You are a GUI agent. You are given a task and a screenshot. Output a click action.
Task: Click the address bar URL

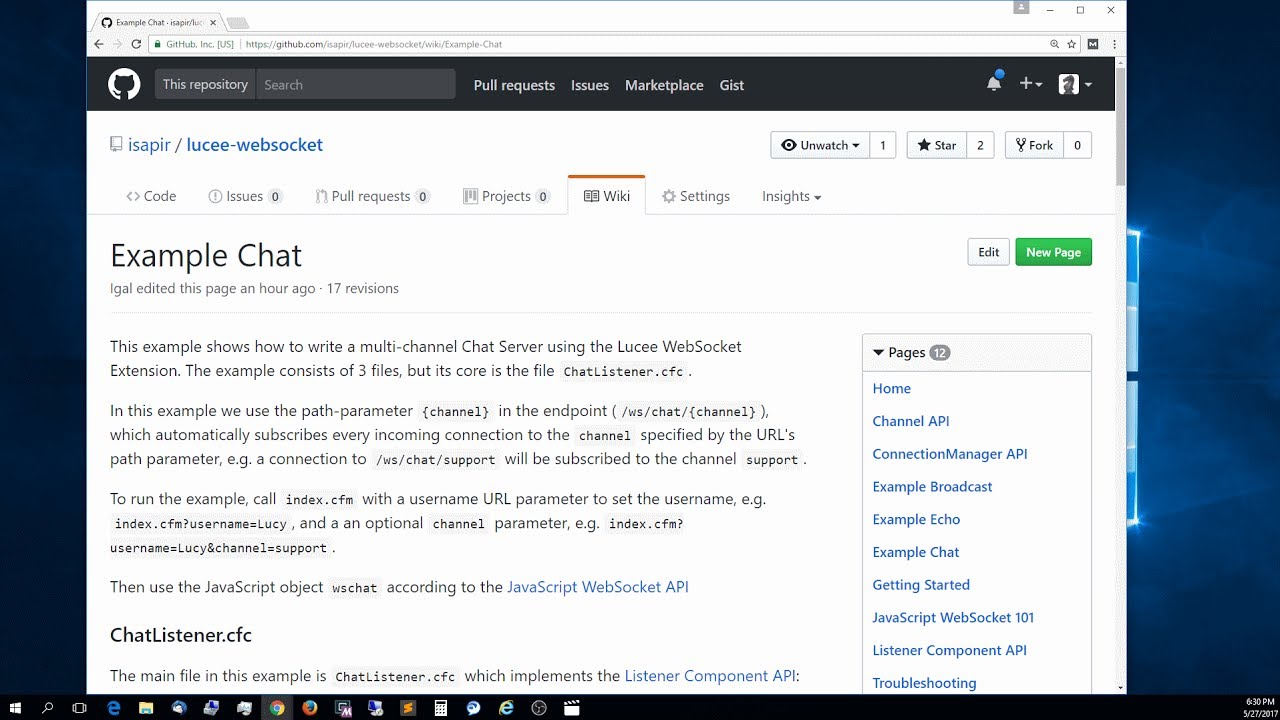(x=373, y=44)
